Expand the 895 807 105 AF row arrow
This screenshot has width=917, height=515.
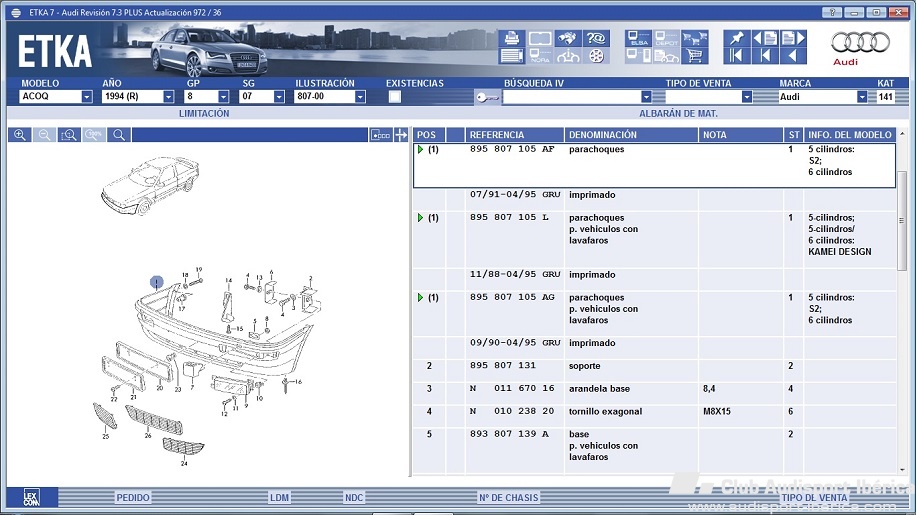click(420, 150)
